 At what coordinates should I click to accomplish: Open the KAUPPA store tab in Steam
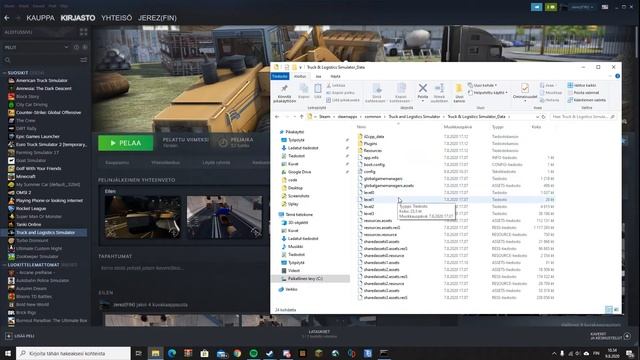(x=40, y=18)
